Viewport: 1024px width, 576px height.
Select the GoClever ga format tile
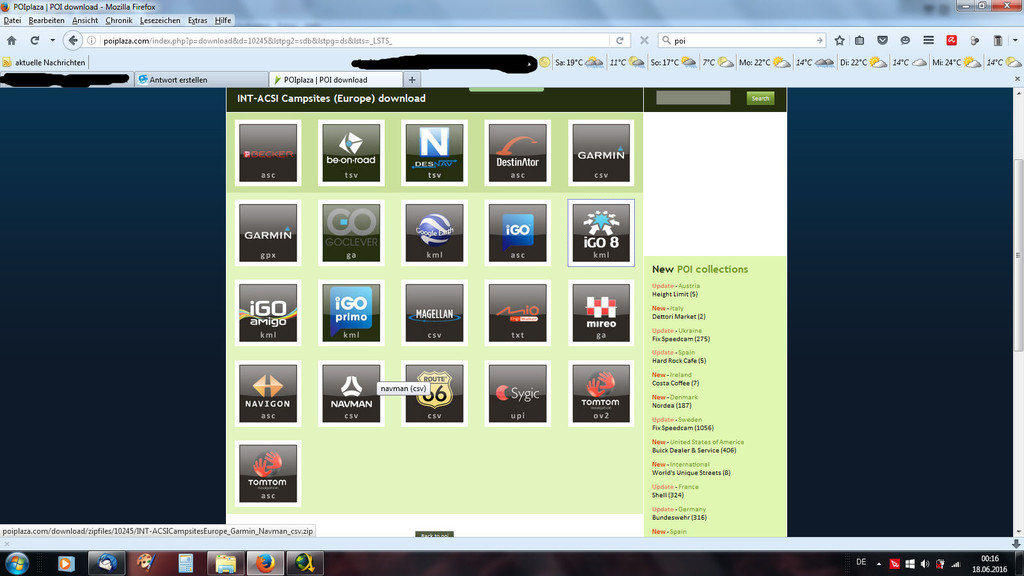pyautogui.click(x=351, y=233)
